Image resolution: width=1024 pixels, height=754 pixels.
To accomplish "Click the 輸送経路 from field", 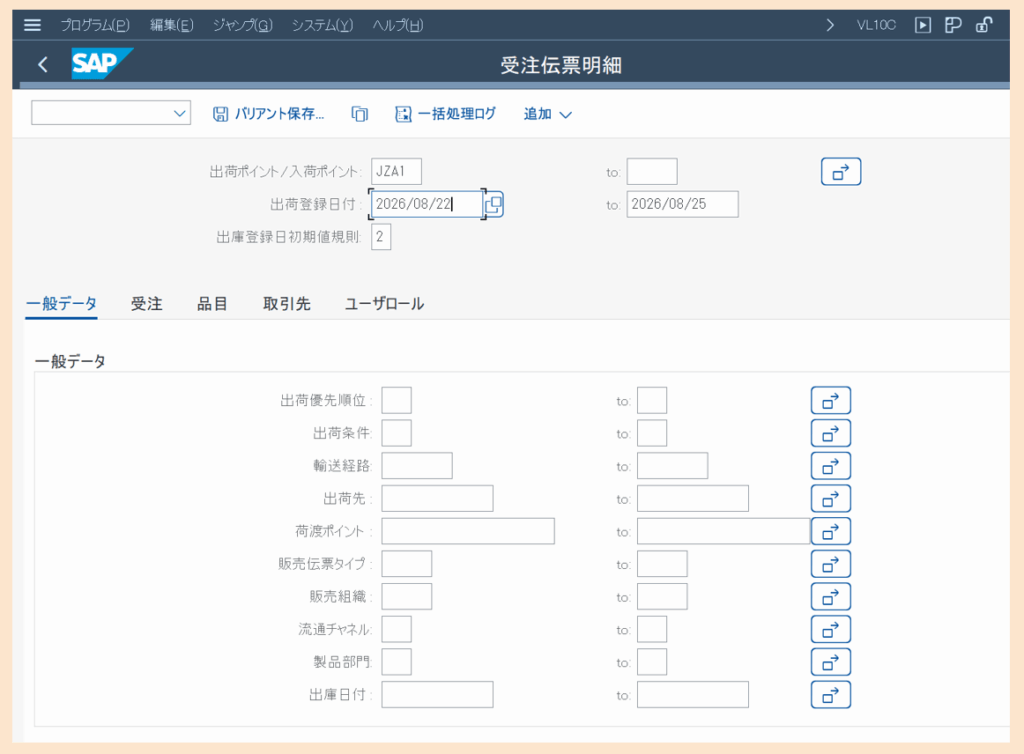I will coord(417,465).
